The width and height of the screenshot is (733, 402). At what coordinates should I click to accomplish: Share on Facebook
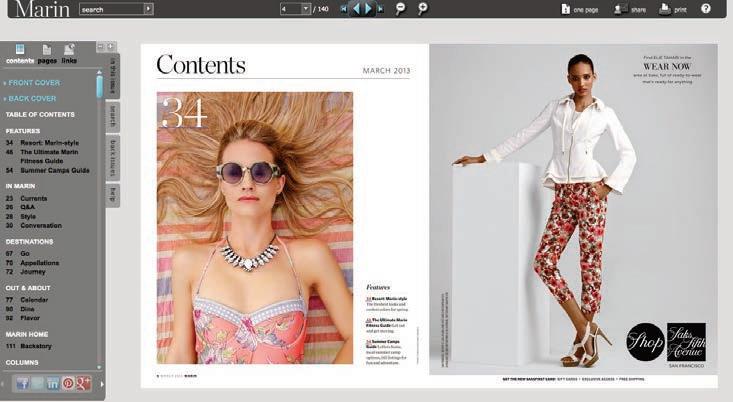tap(22, 384)
